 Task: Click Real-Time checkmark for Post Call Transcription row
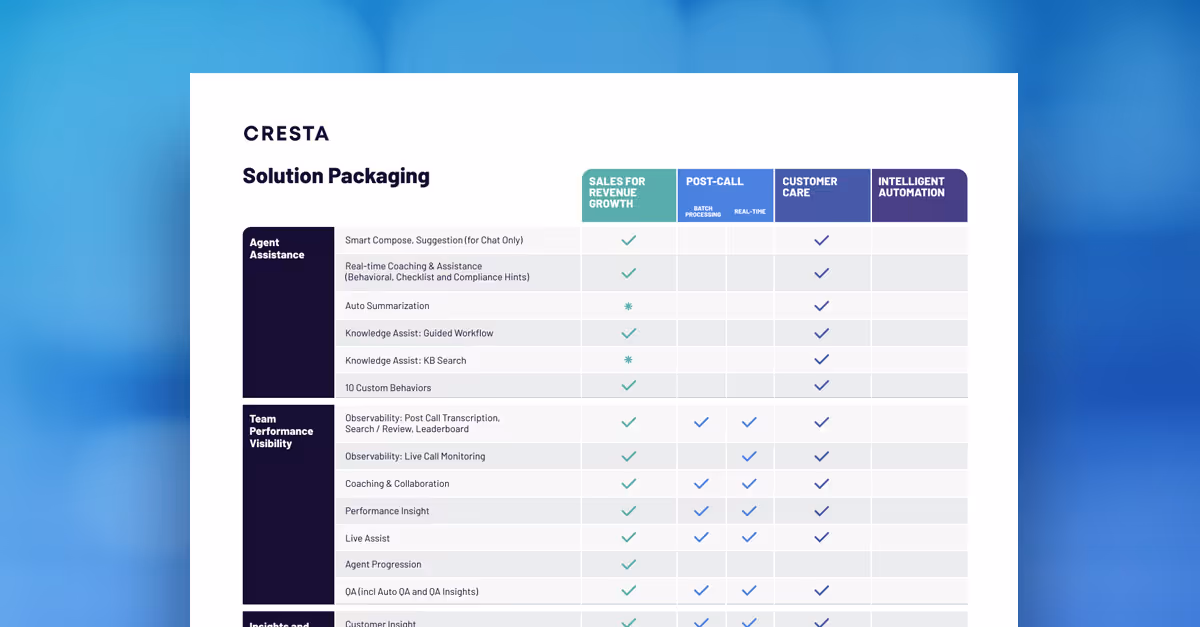click(x=749, y=422)
